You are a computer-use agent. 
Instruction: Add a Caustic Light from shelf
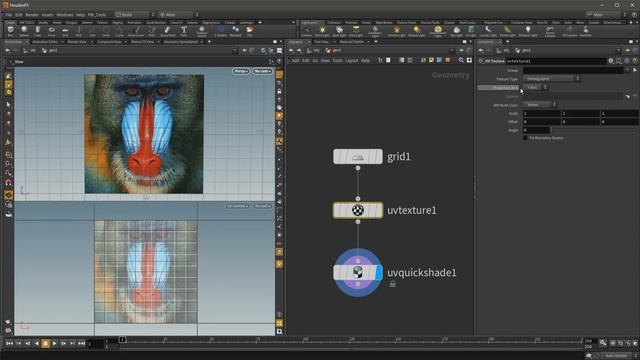pyautogui.click(x=488, y=31)
